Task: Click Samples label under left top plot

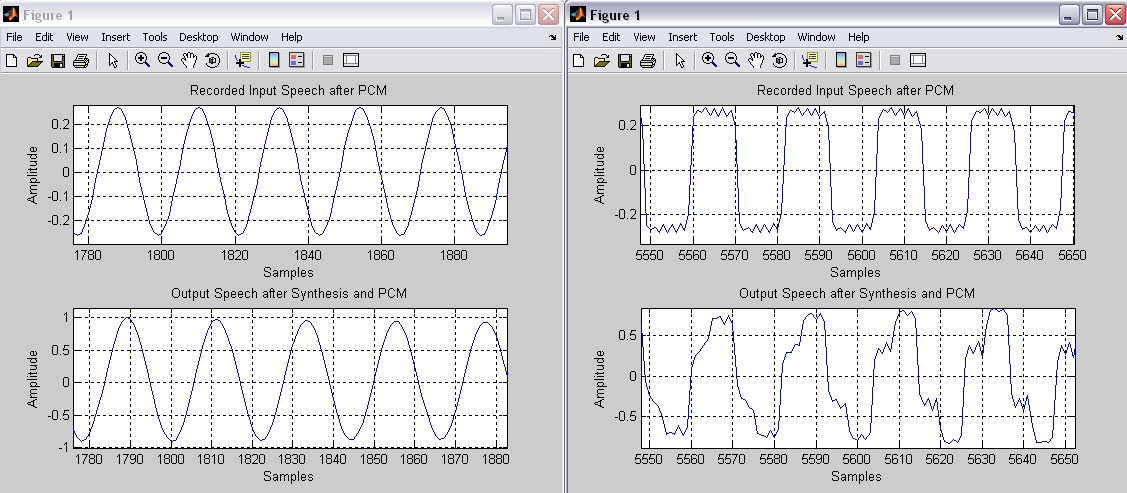Action: 288,272
